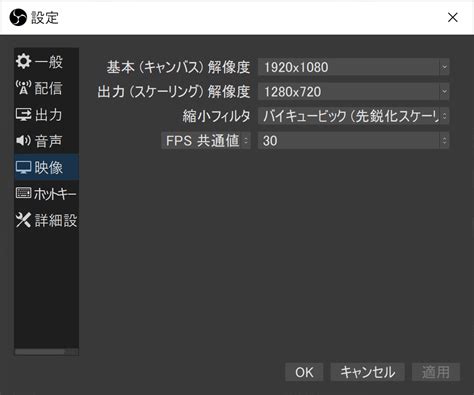474x395 pixels.
Task: Close the 設定 dialog window
Action: point(452,17)
